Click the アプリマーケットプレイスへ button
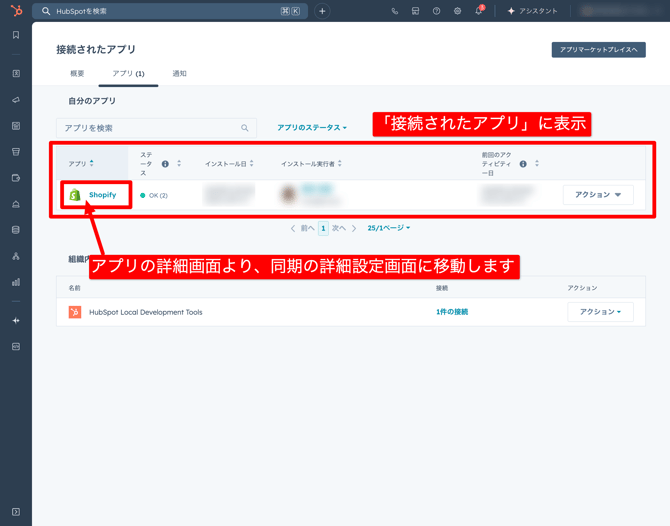670x526 pixels. click(x=598, y=49)
